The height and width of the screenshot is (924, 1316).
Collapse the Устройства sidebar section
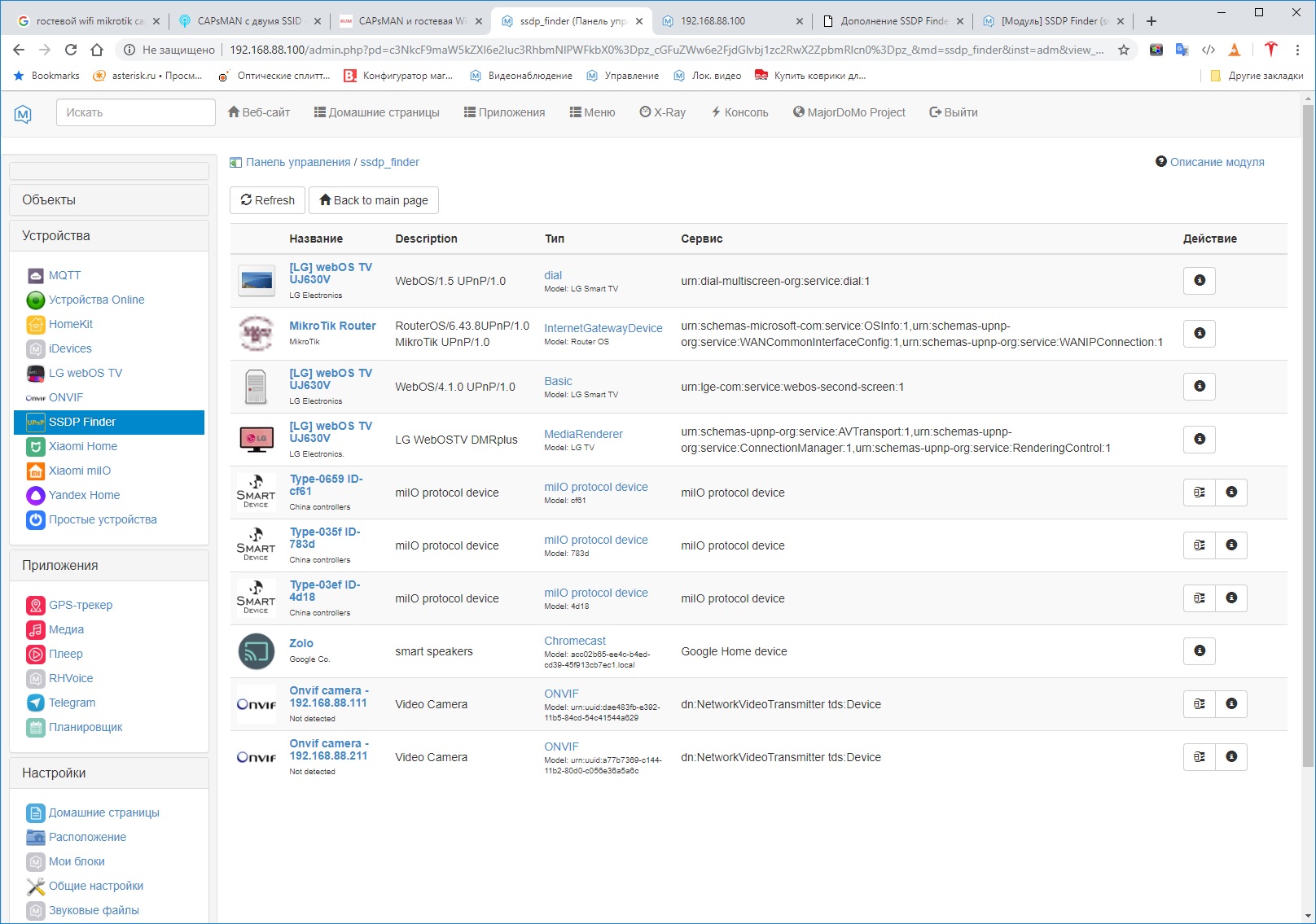point(109,236)
